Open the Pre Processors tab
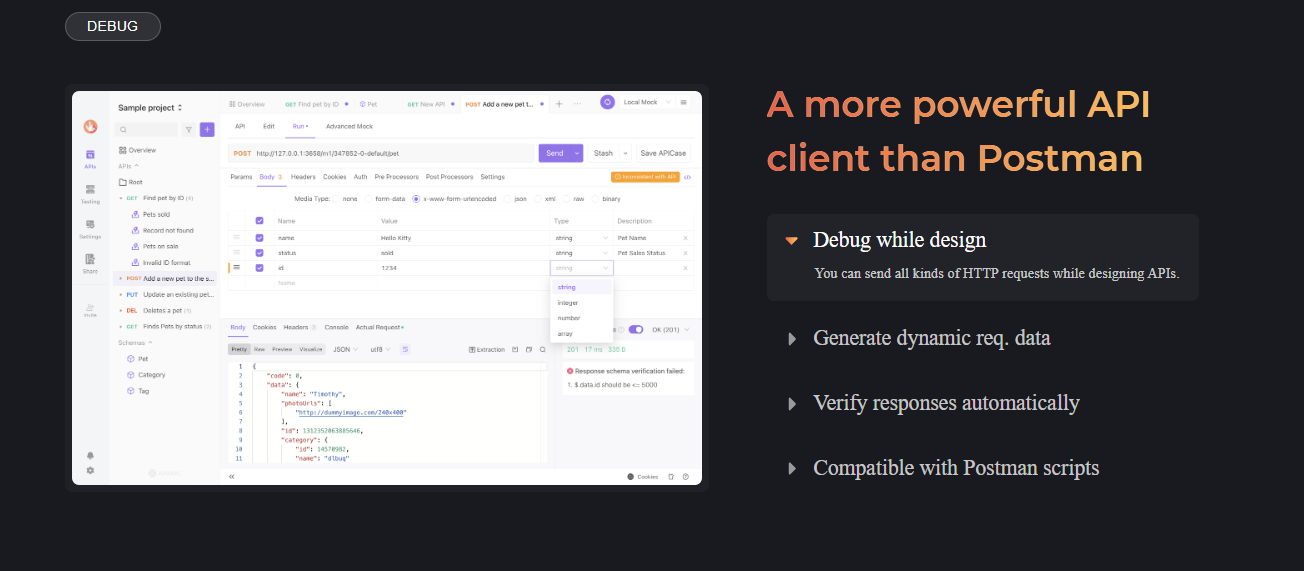Viewport: 1304px width, 571px height. click(x=398, y=177)
